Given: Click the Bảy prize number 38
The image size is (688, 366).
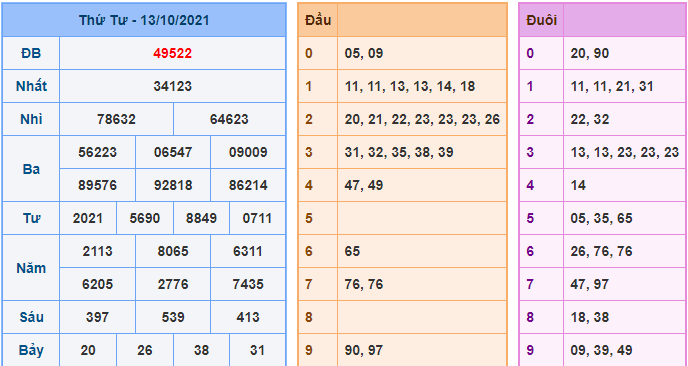Looking at the screenshot, I should 201,350.
